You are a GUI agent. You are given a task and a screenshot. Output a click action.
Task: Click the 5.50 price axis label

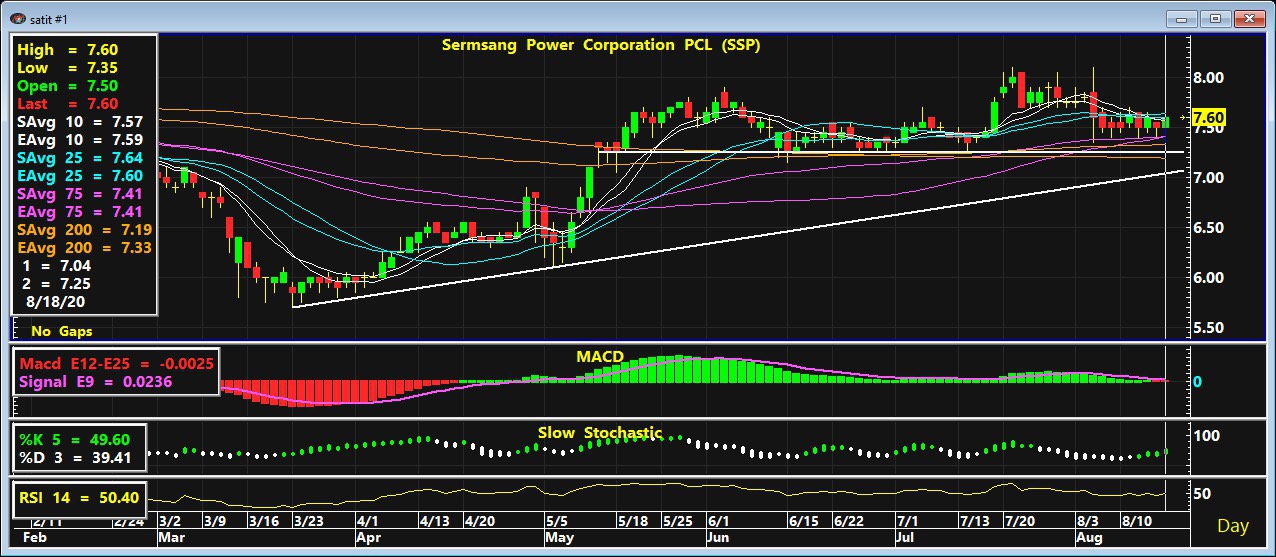pyautogui.click(x=1210, y=328)
